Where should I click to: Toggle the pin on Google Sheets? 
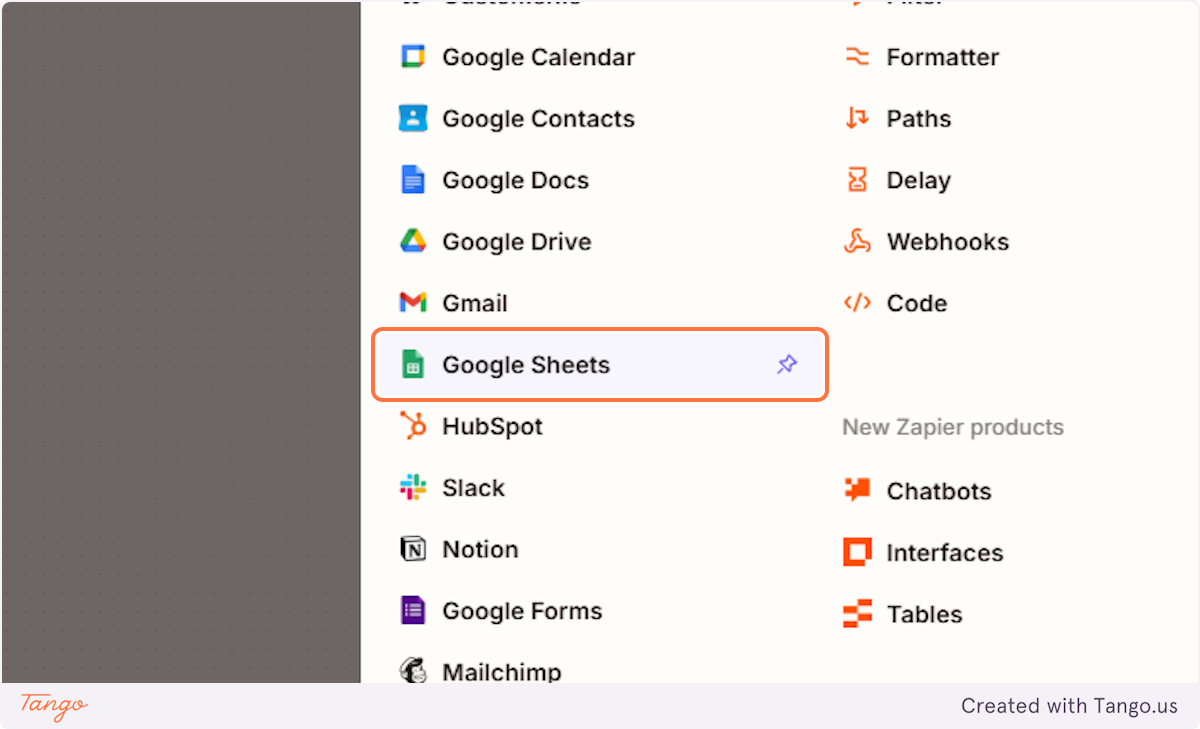pos(787,364)
